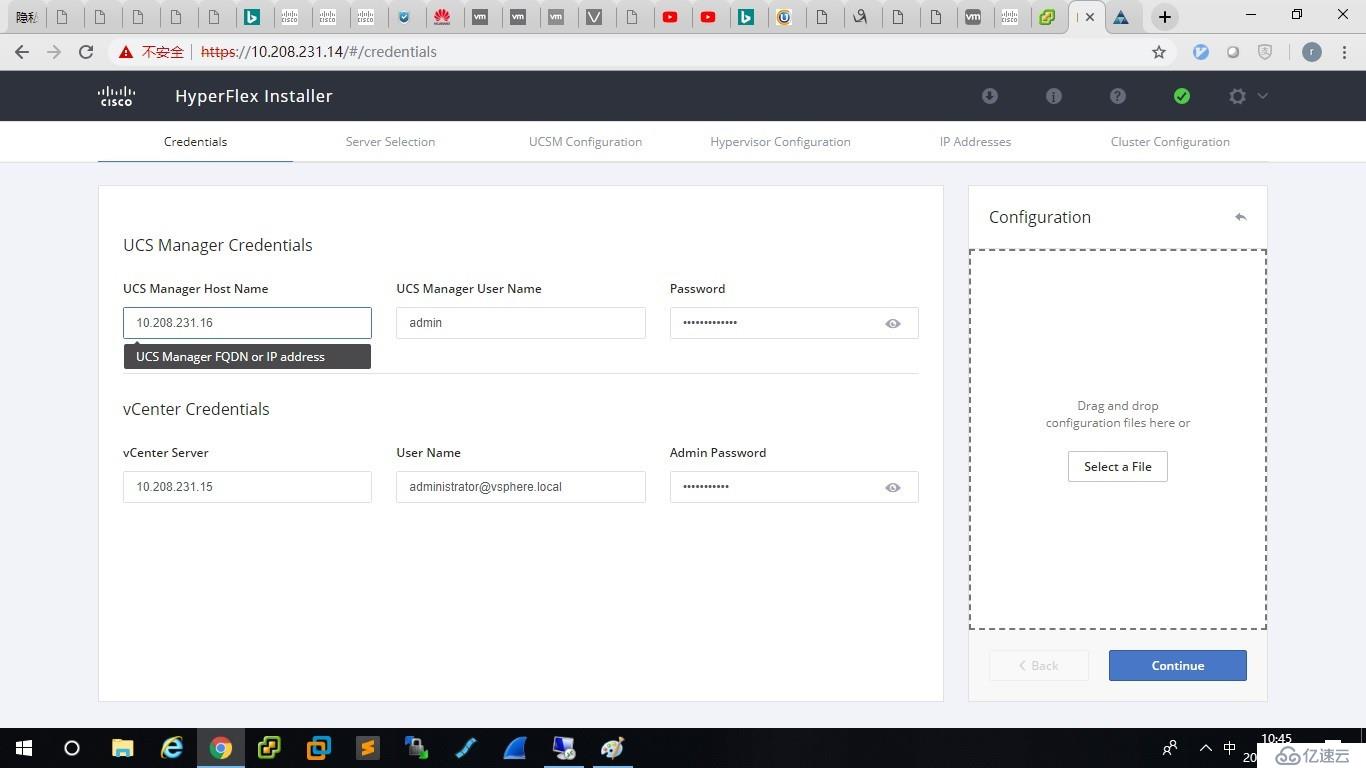Focus the vCenter Admin Password field
Screen dimensions: 1366x768
(794, 487)
